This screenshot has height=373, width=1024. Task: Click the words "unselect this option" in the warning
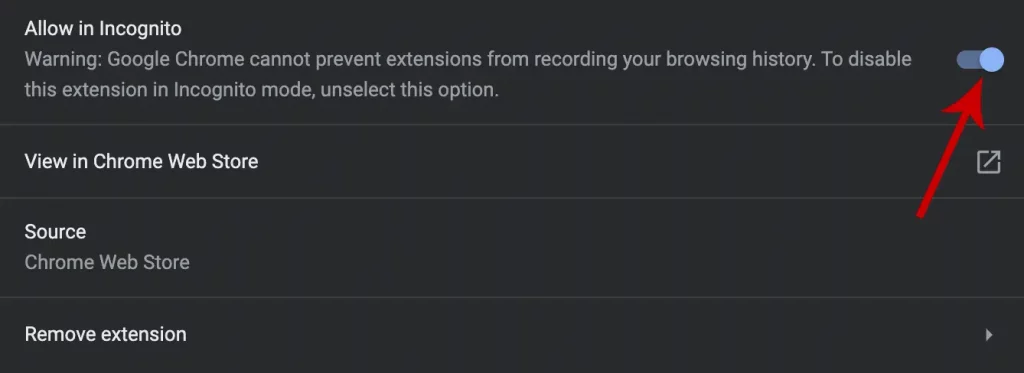pos(409,90)
